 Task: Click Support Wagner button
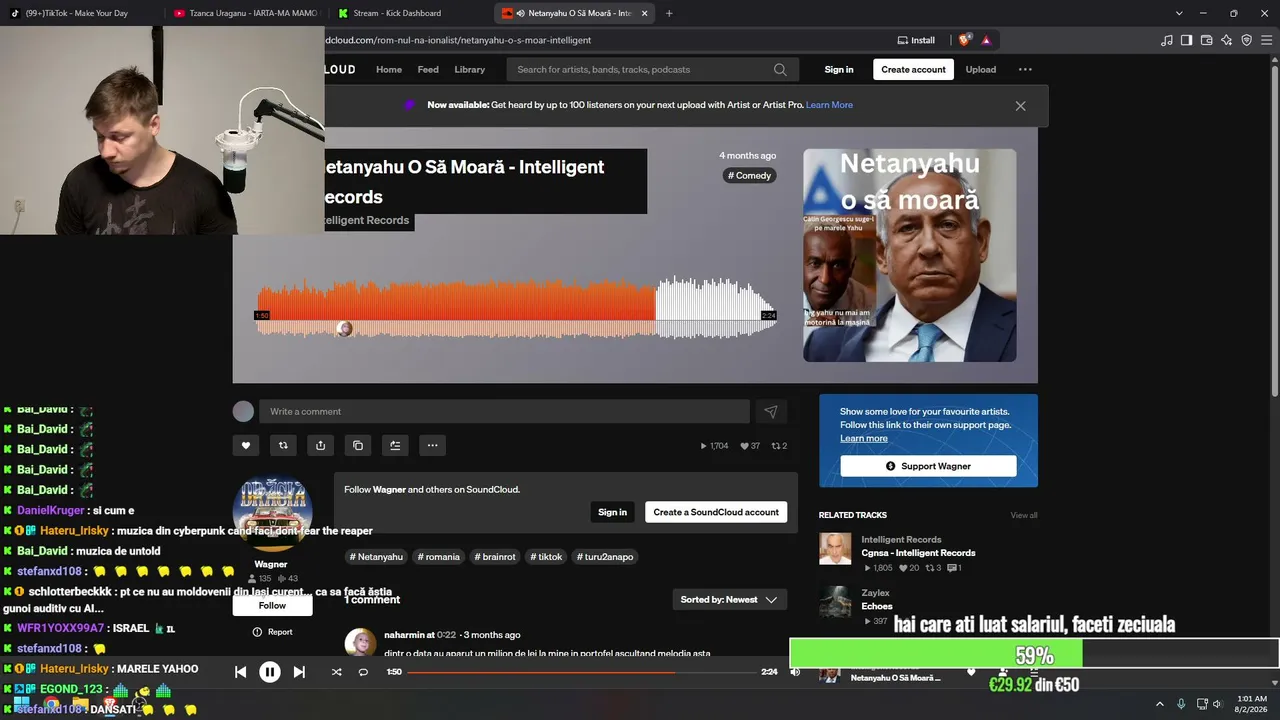928,466
